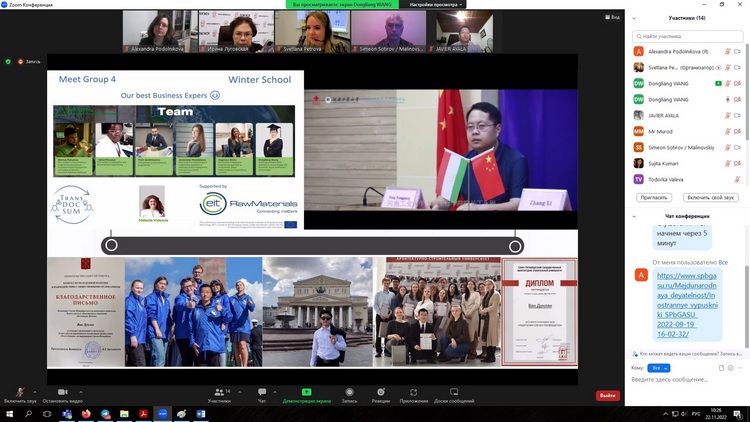Viewport: 750px width, 422px height.
Task: Click Alexandra Podolnikova's muted microphone icon
Action: tap(728, 52)
